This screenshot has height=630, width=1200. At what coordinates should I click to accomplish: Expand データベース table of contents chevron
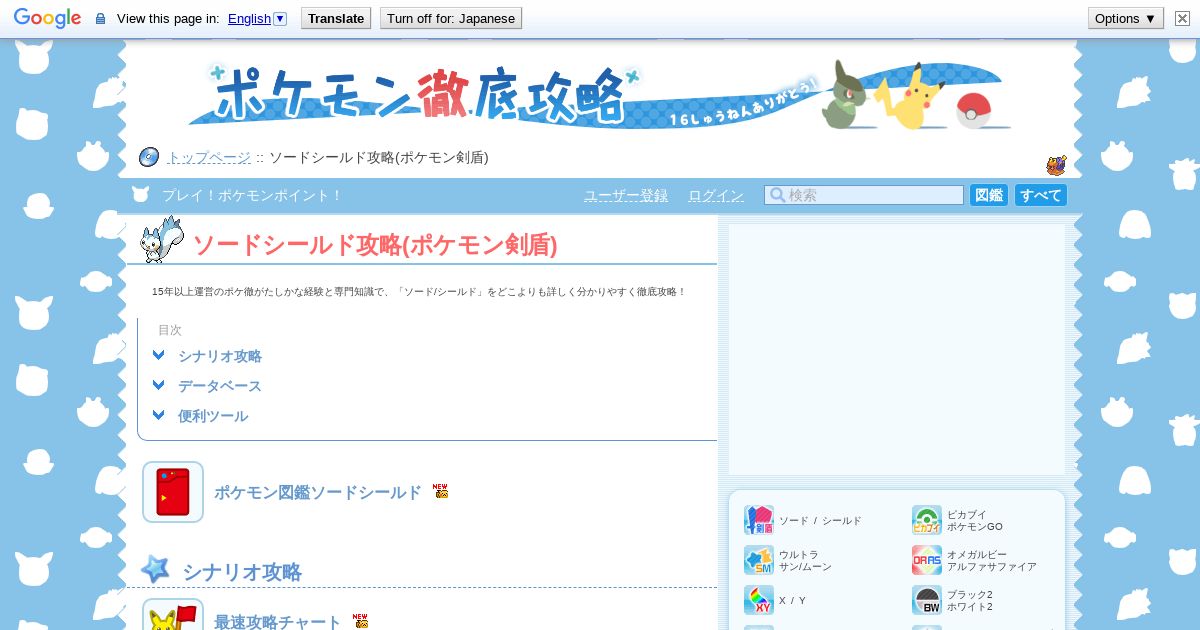[x=158, y=385]
